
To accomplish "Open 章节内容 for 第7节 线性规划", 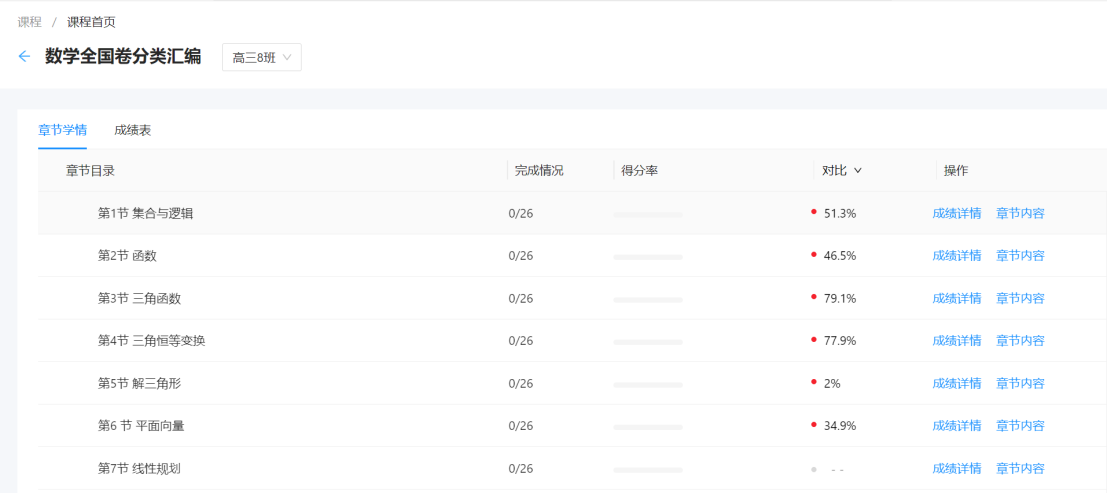I will pos(1020,468).
